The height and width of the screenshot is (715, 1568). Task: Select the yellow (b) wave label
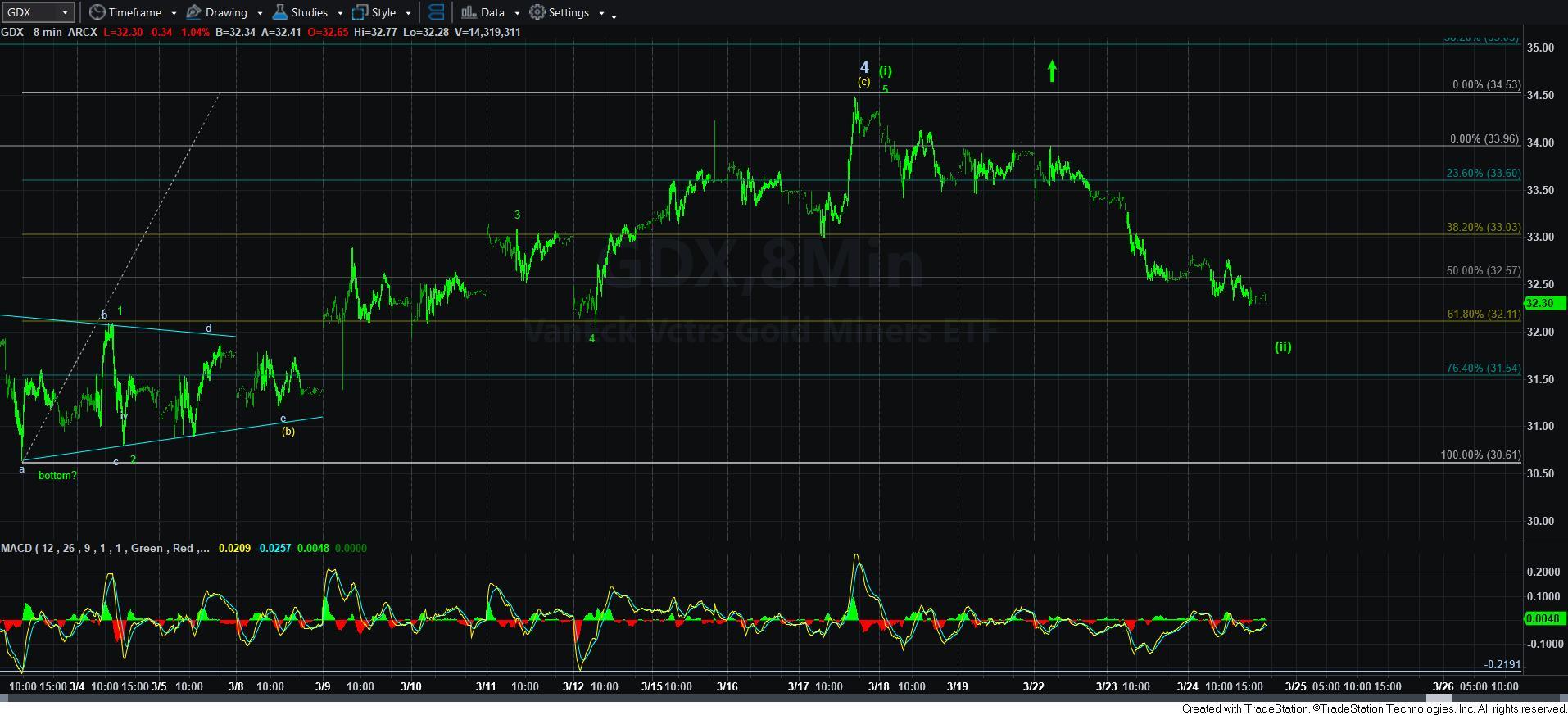pyautogui.click(x=288, y=431)
